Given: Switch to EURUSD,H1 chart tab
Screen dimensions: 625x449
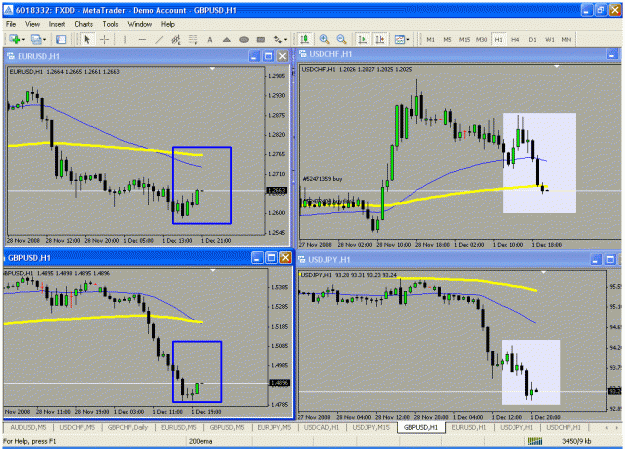Looking at the screenshot, I should 469,427.
